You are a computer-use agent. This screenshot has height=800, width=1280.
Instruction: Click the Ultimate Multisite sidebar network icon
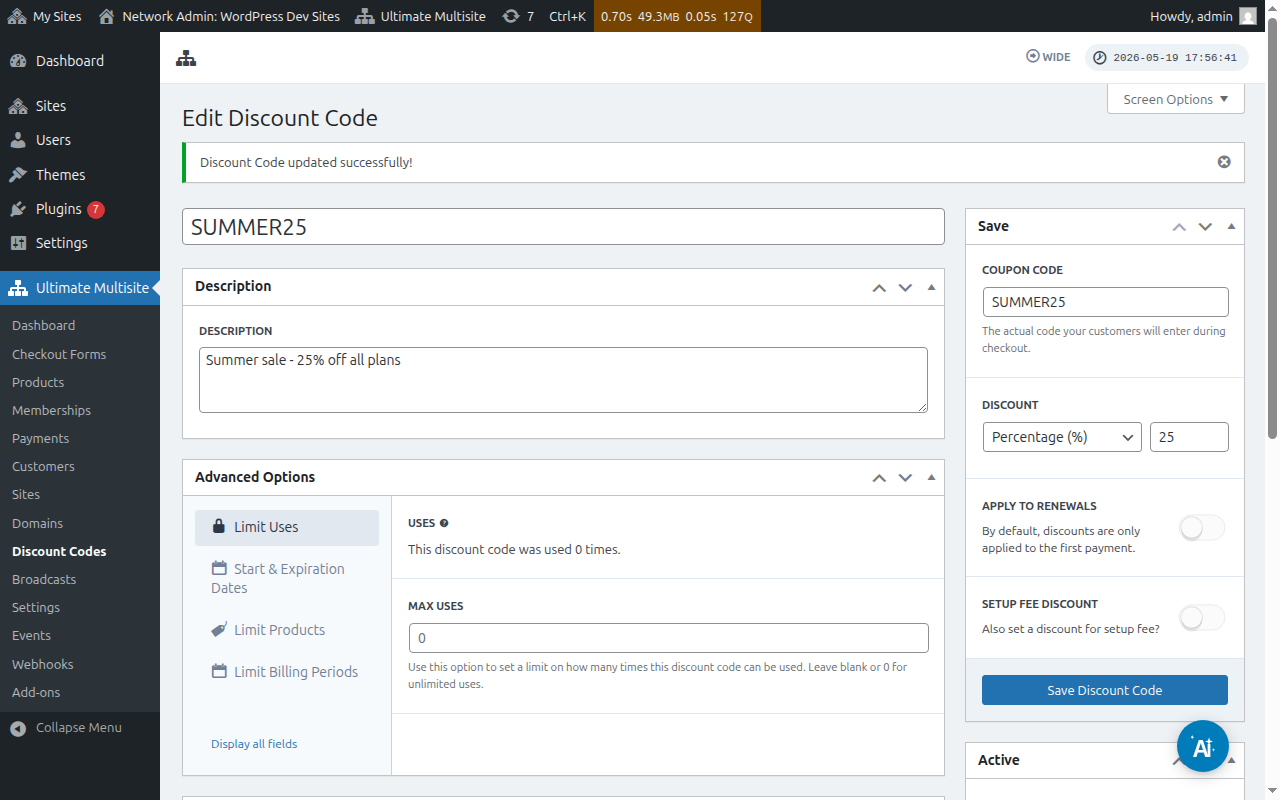(x=18, y=288)
